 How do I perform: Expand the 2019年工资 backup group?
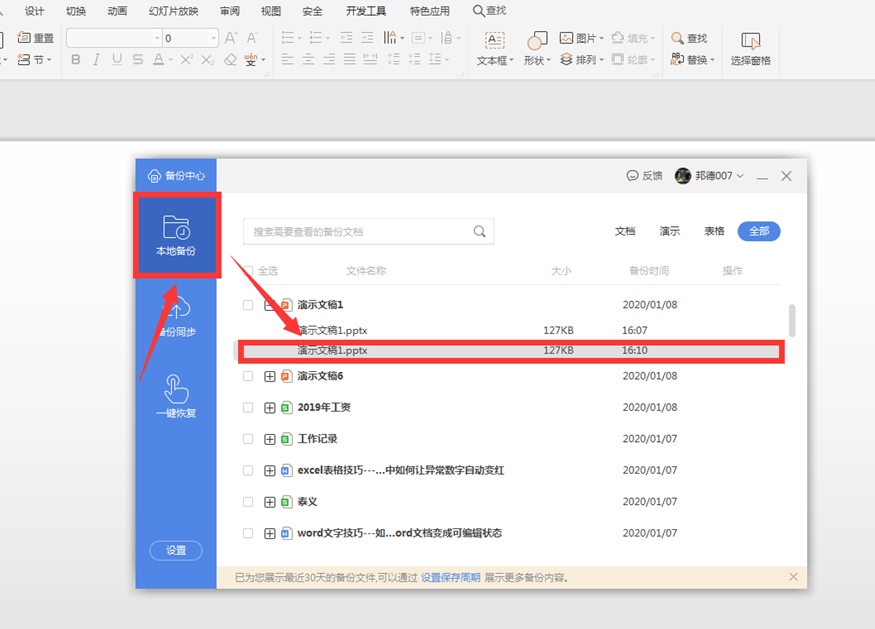tap(270, 407)
